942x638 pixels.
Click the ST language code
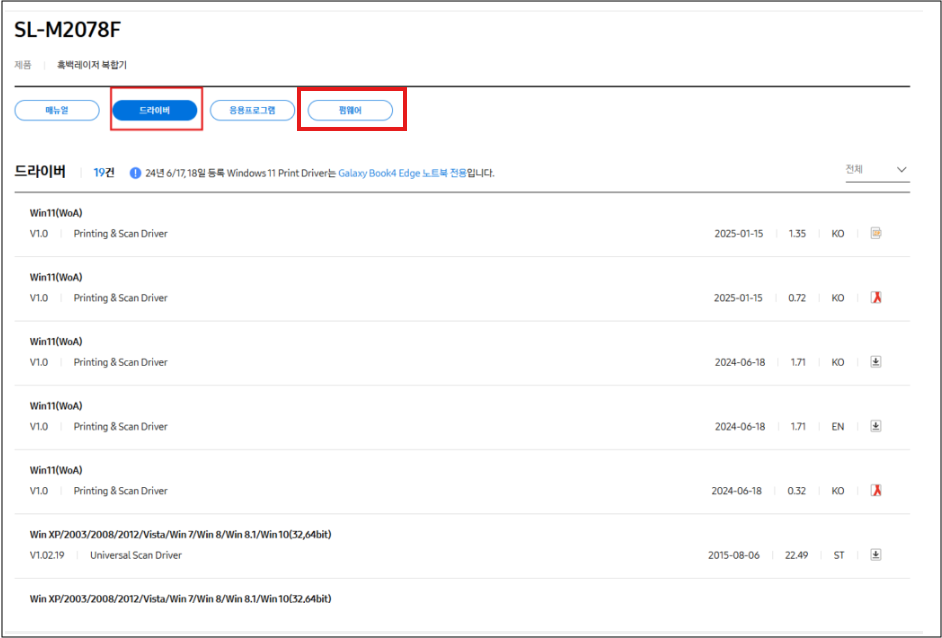839,555
